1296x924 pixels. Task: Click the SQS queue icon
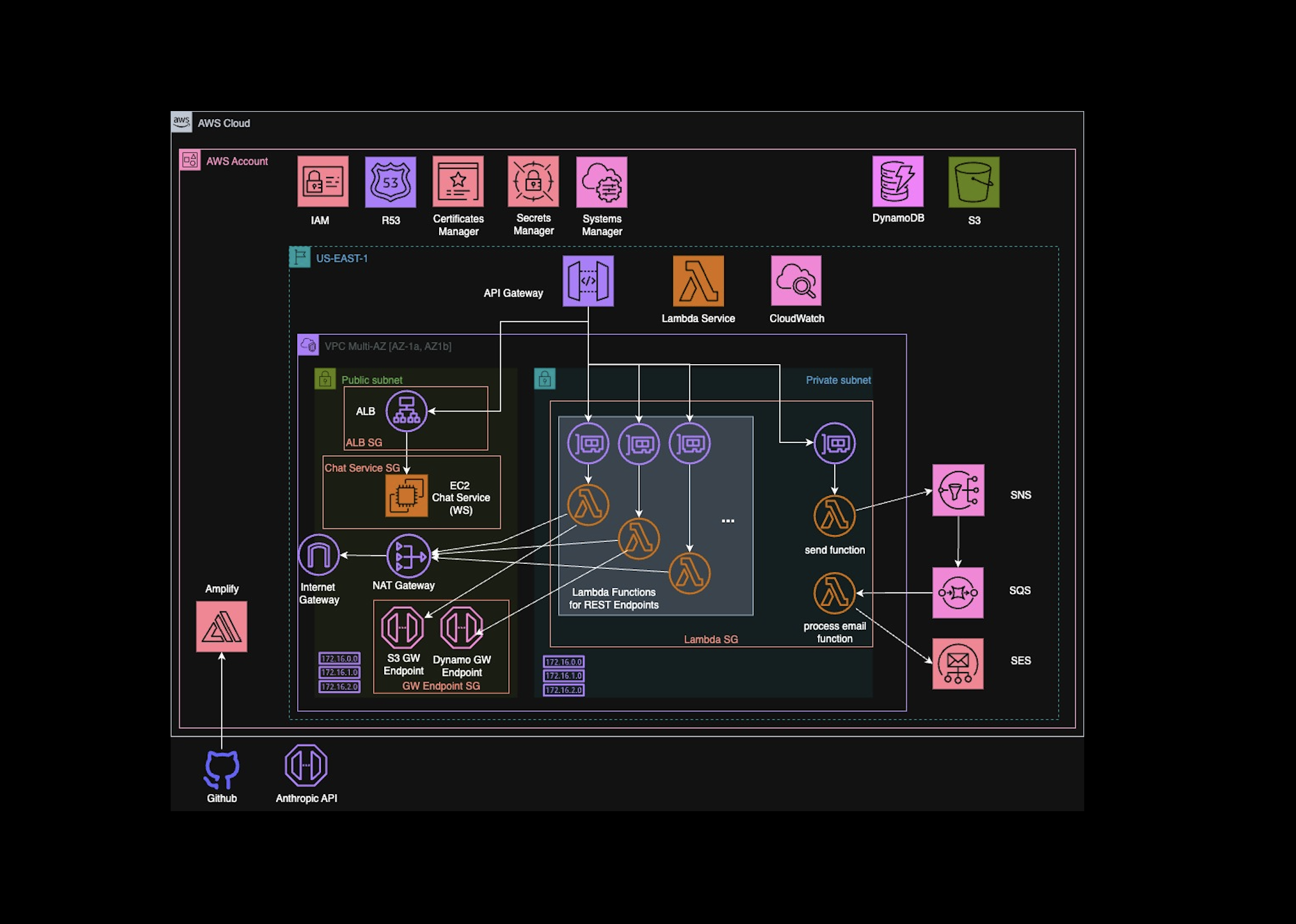[957, 591]
